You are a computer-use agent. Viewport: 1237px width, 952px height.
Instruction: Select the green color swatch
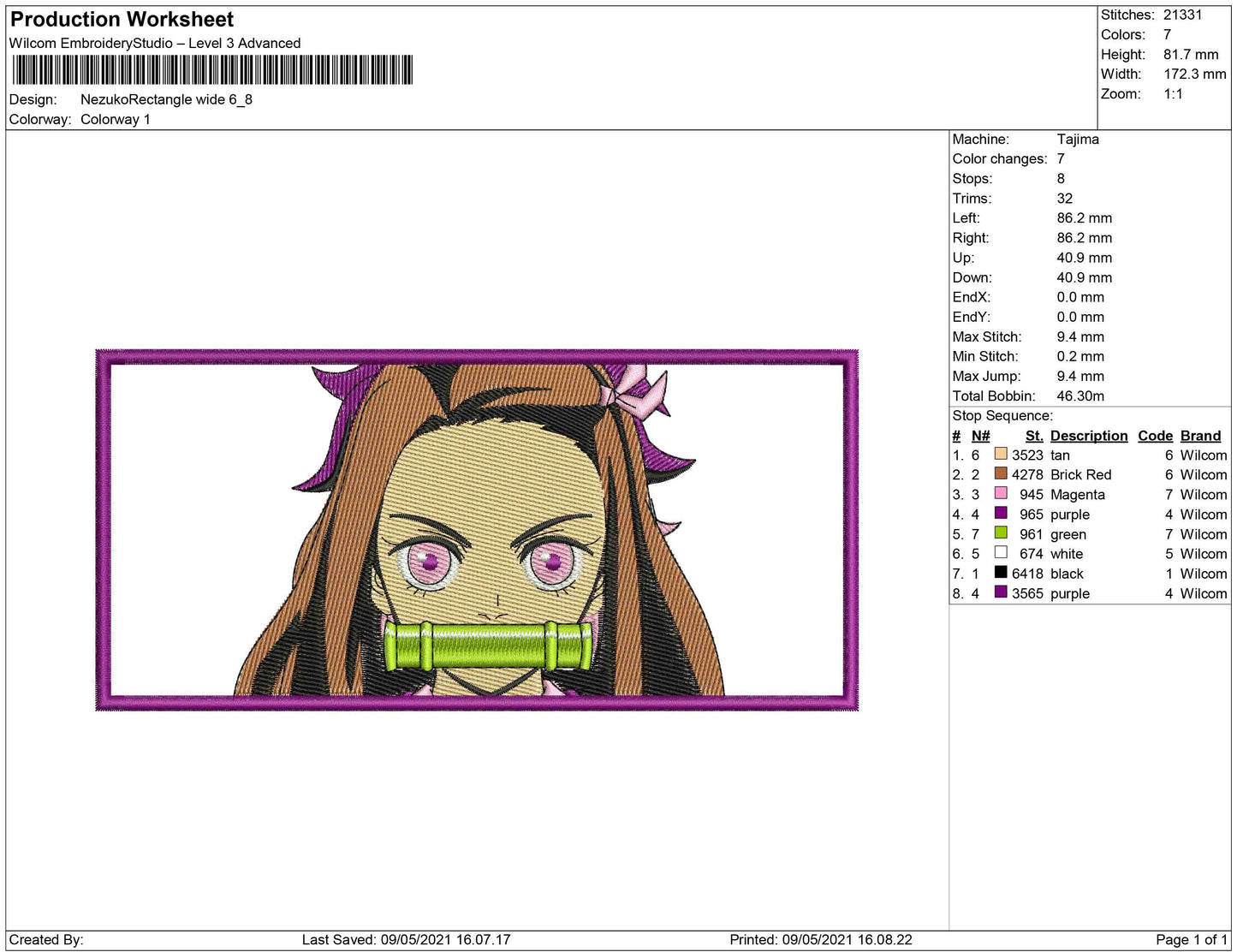click(x=1001, y=533)
